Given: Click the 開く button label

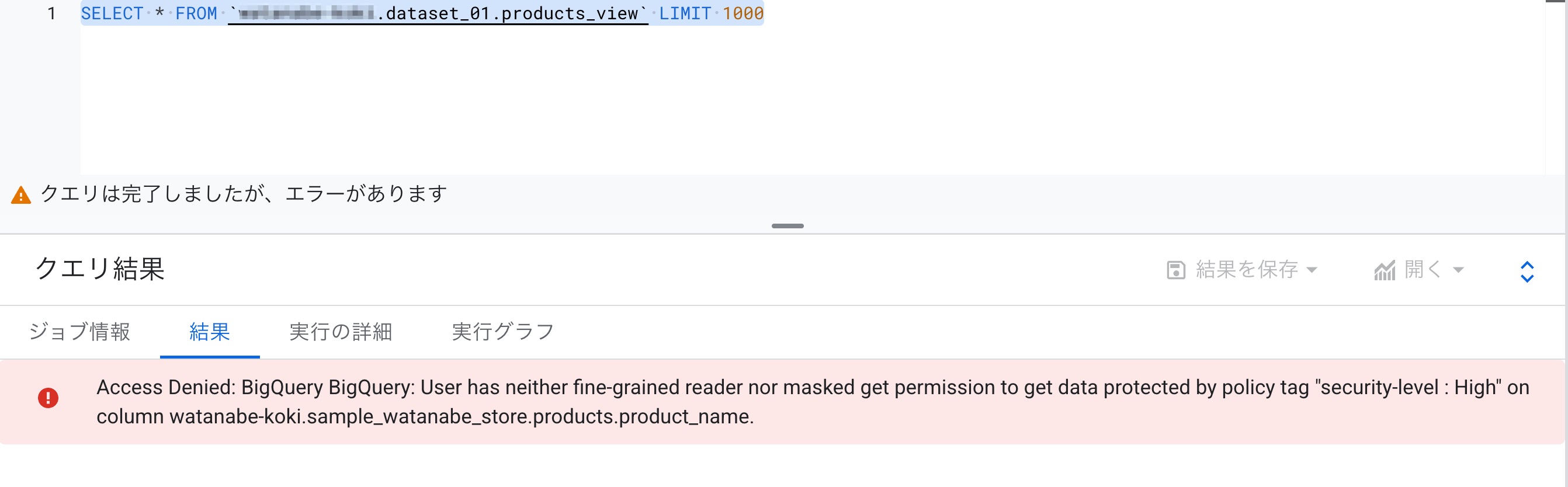Looking at the screenshot, I should coord(1423,269).
